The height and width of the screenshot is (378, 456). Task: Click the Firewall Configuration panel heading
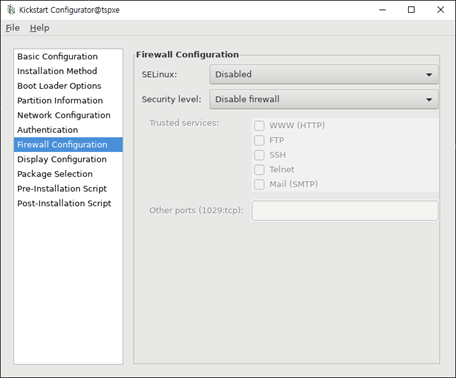pyautogui.click(x=187, y=54)
